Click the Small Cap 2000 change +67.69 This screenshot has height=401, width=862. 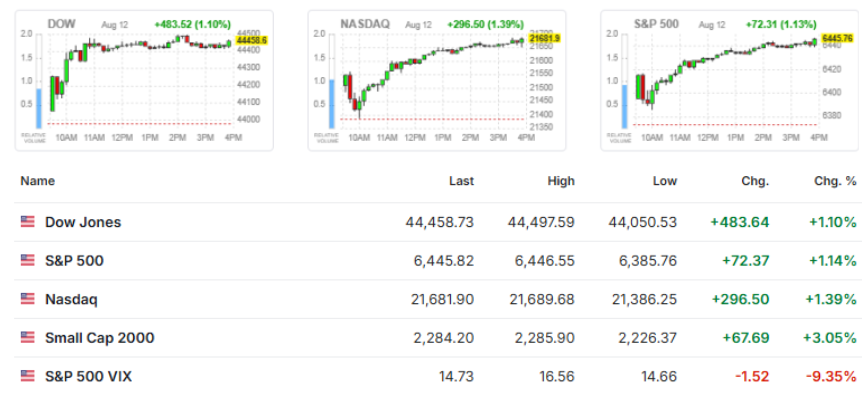[745, 338]
